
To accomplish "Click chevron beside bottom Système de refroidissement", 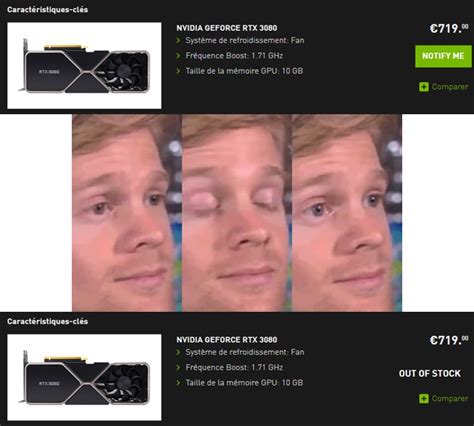I will click(x=178, y=352).
